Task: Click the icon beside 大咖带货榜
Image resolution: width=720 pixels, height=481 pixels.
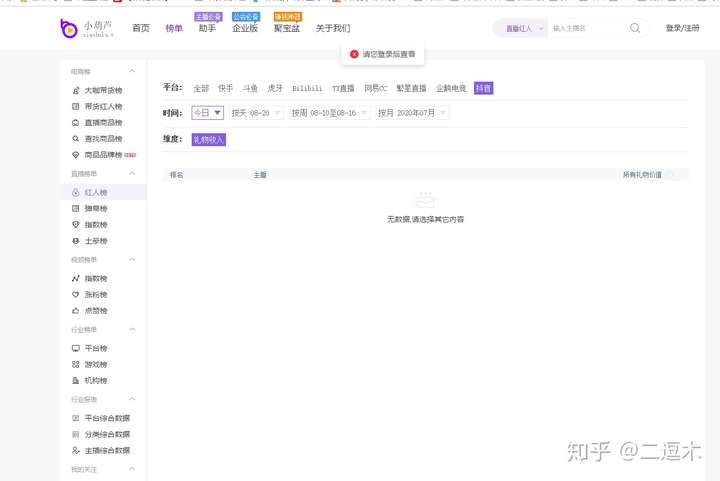Action: pyautogui.click(x=76, y=90)
